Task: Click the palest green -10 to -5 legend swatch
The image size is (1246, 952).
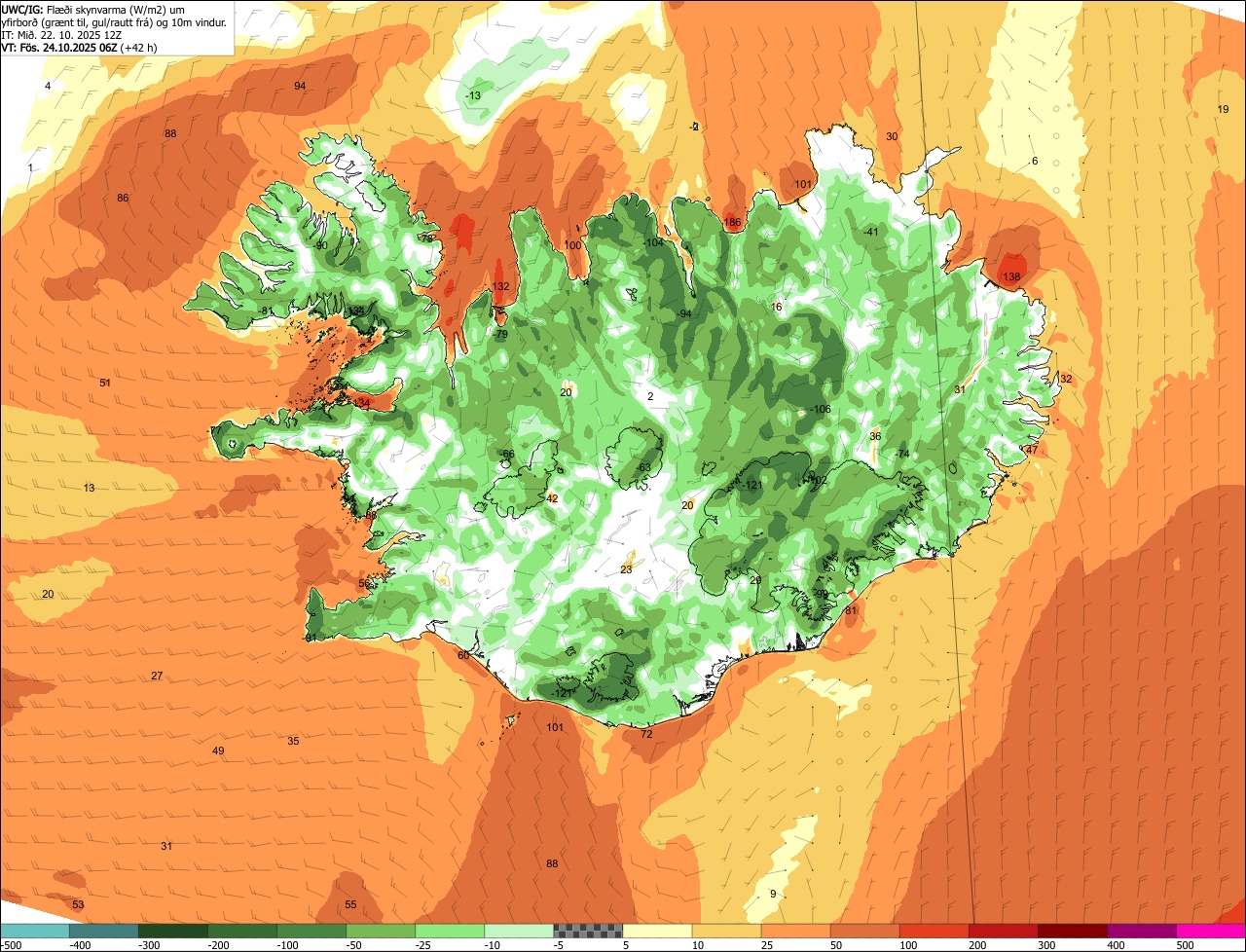Action: [519, 931]
